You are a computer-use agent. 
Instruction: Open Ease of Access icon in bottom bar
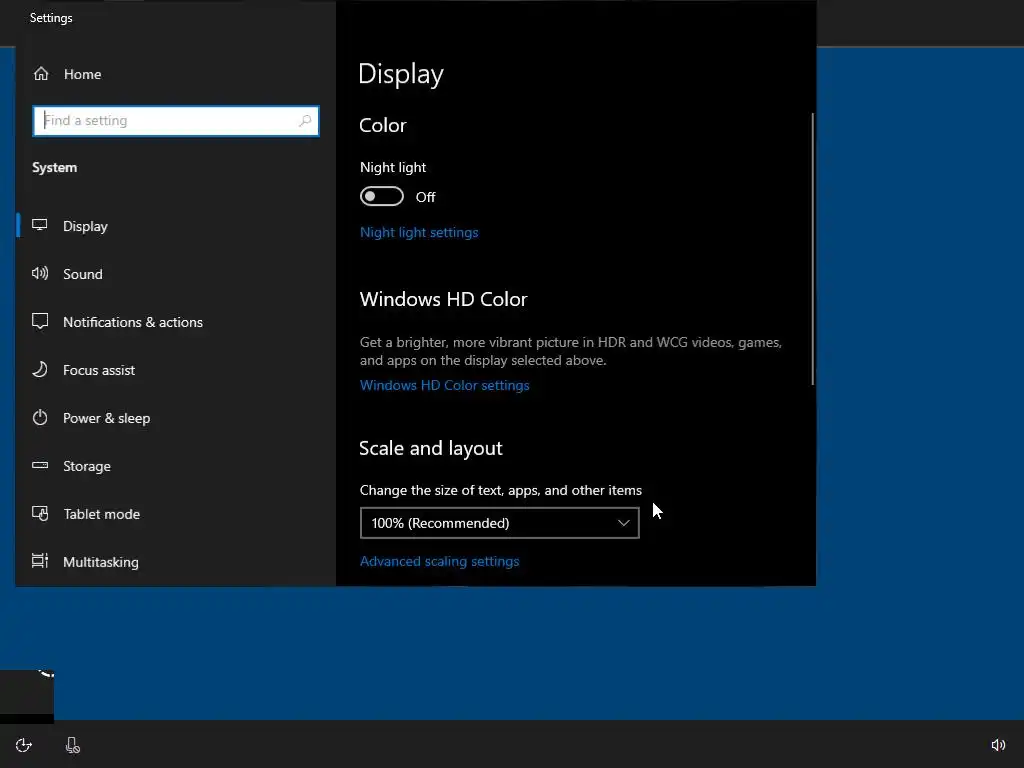[24, 745]
